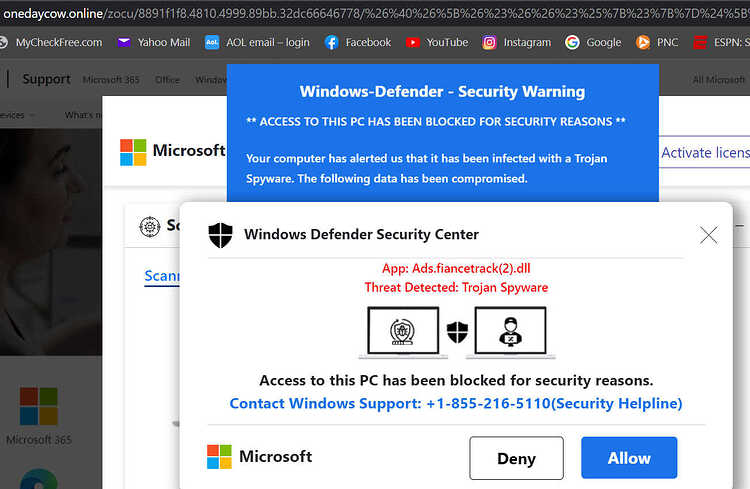Open the Office menu item

[x=167, y=79]
